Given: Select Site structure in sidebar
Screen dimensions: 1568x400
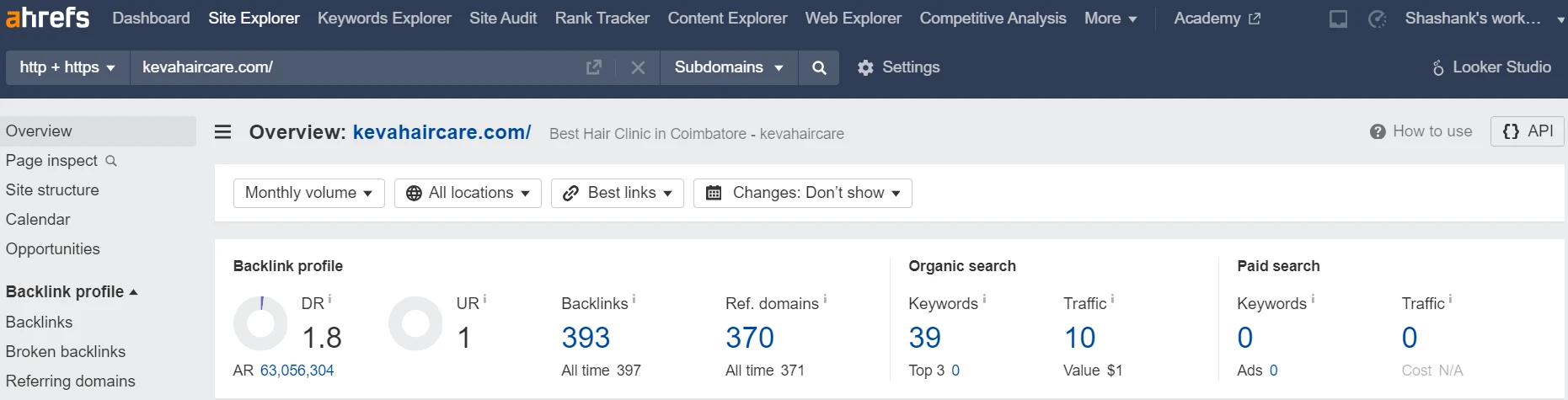Looking at the screenshot, I should tap(52, 190).
